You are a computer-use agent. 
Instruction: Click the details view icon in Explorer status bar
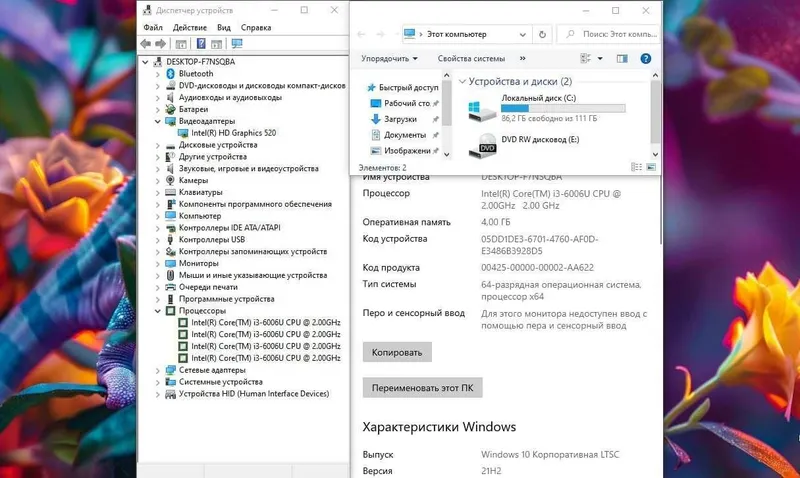[x=636, y=167]
